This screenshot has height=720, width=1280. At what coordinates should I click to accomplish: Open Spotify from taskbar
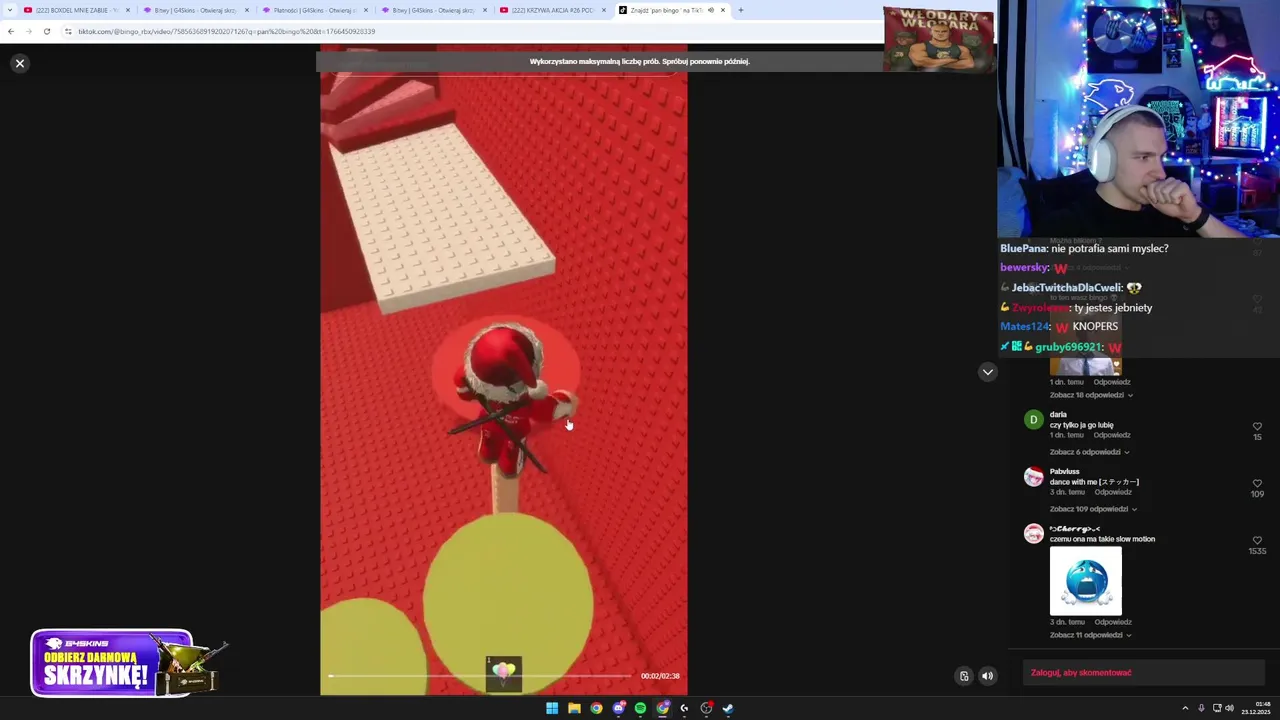[x=640, y=708]
